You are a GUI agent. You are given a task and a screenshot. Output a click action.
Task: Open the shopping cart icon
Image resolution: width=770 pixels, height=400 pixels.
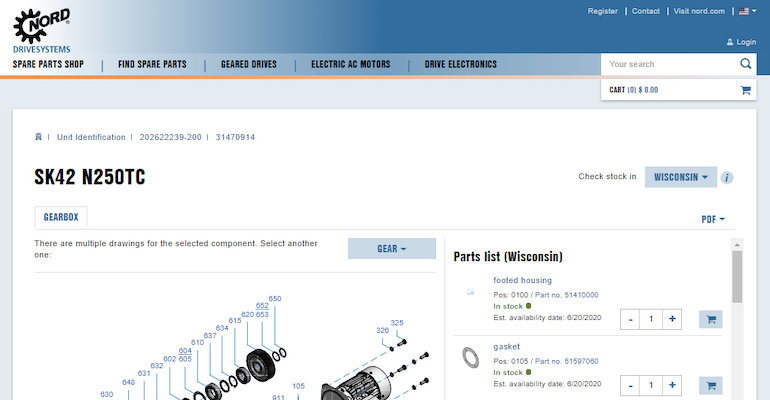745,90
